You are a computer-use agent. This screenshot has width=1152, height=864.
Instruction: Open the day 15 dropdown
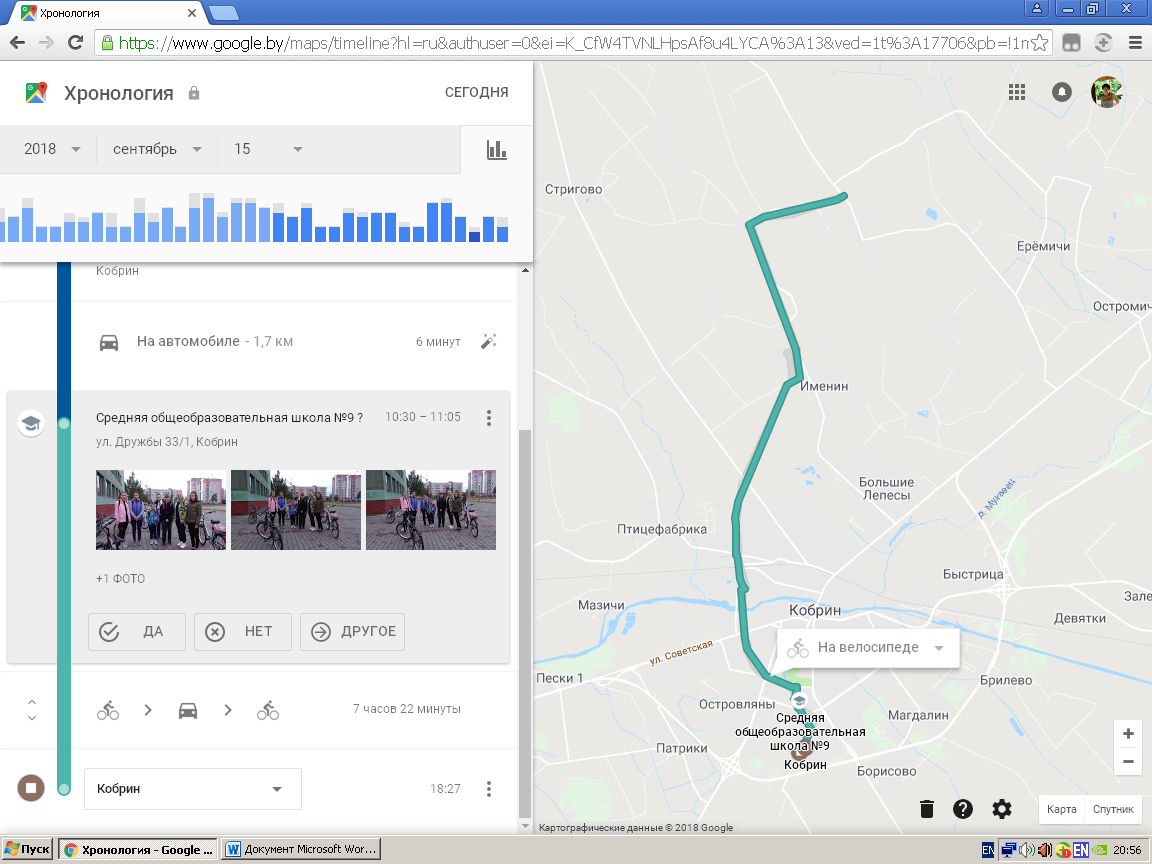tap(267, 149)
